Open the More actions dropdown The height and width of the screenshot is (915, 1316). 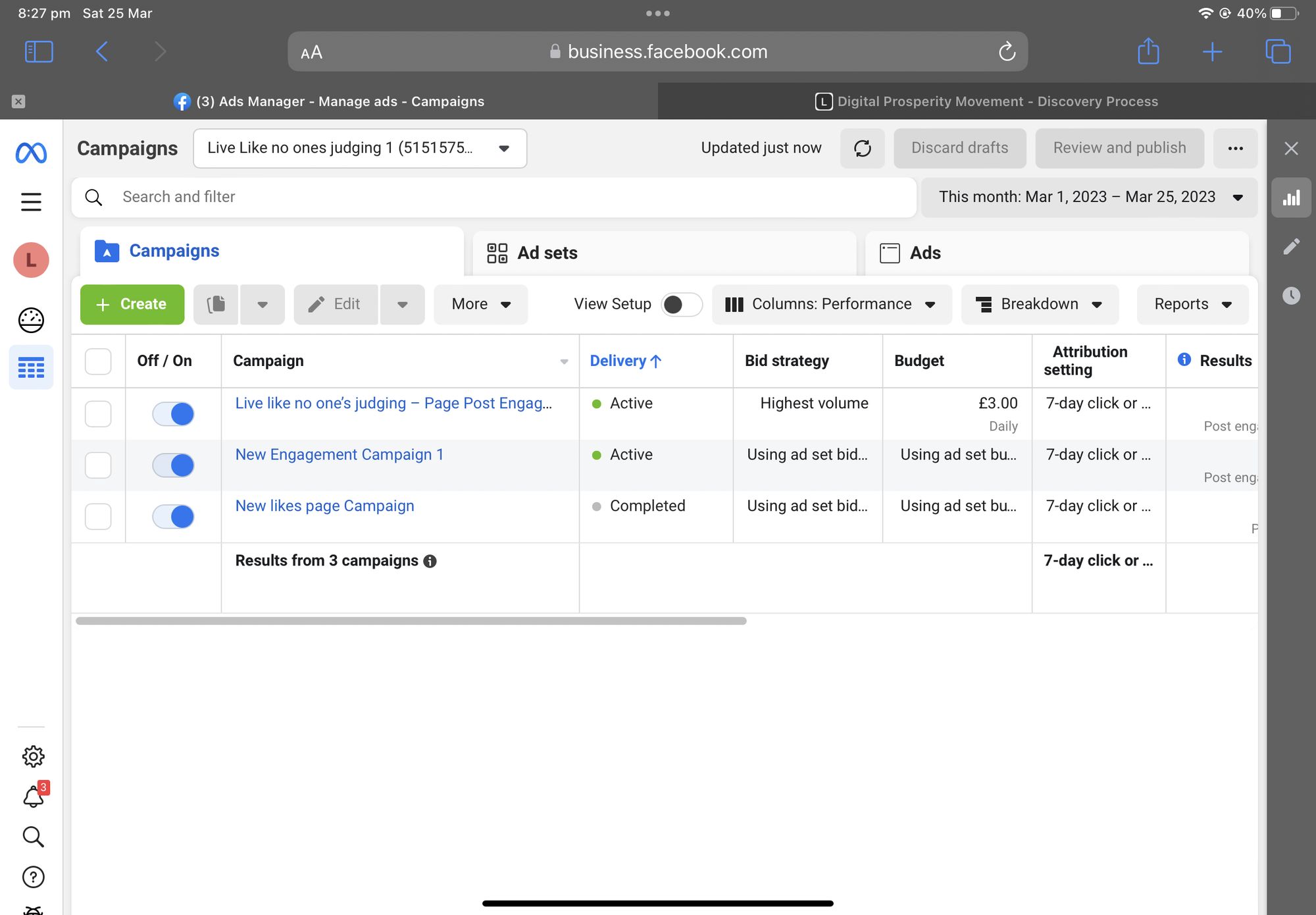480,304
